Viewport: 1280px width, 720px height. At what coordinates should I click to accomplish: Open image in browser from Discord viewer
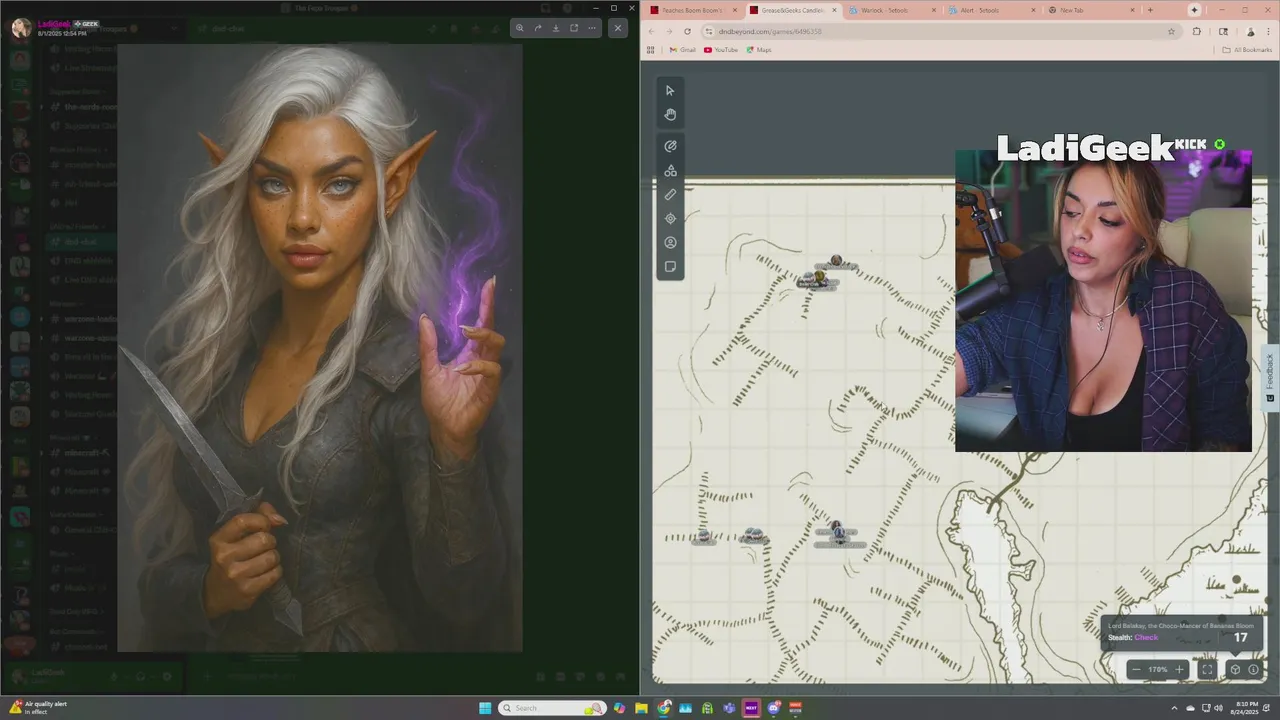(574, 28)
